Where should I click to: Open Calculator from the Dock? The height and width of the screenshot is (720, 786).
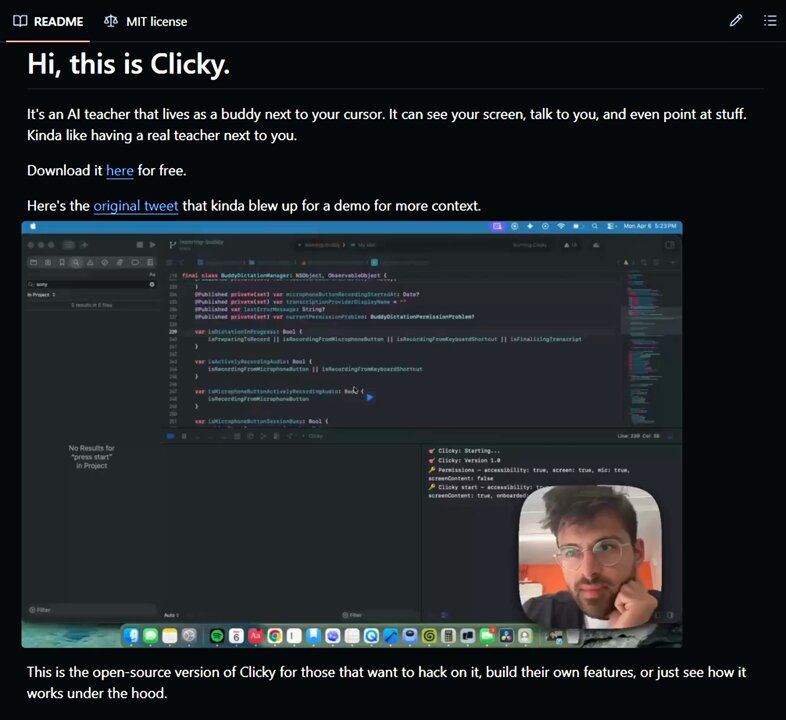pyautogui.click(x=448, y=636)
